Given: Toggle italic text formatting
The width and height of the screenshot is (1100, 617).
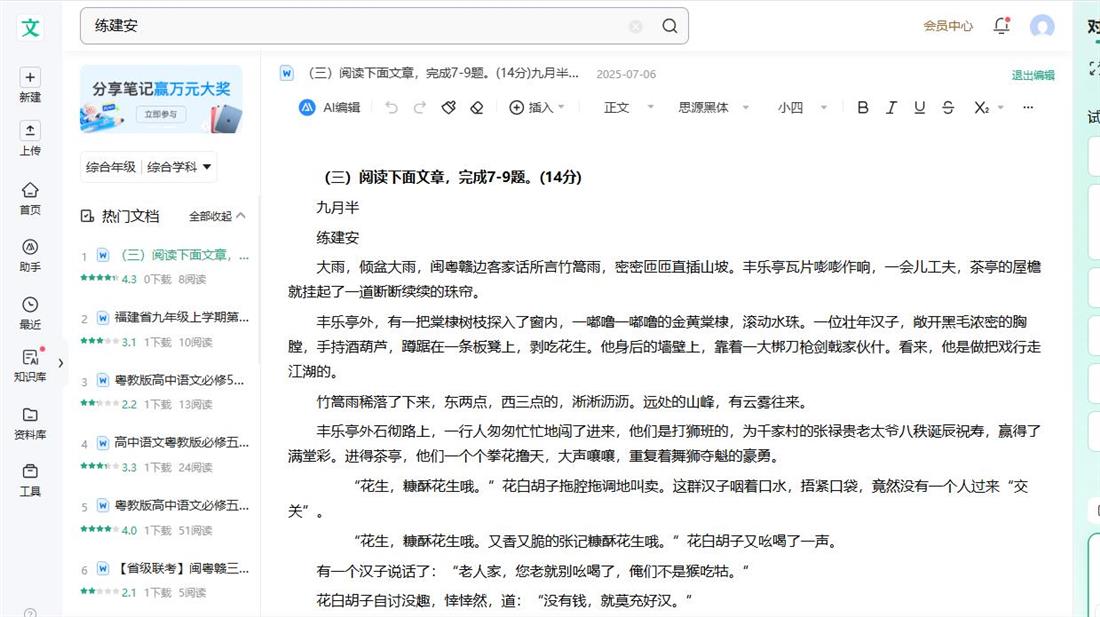Looking at the screenshot, I should (891, 108).
